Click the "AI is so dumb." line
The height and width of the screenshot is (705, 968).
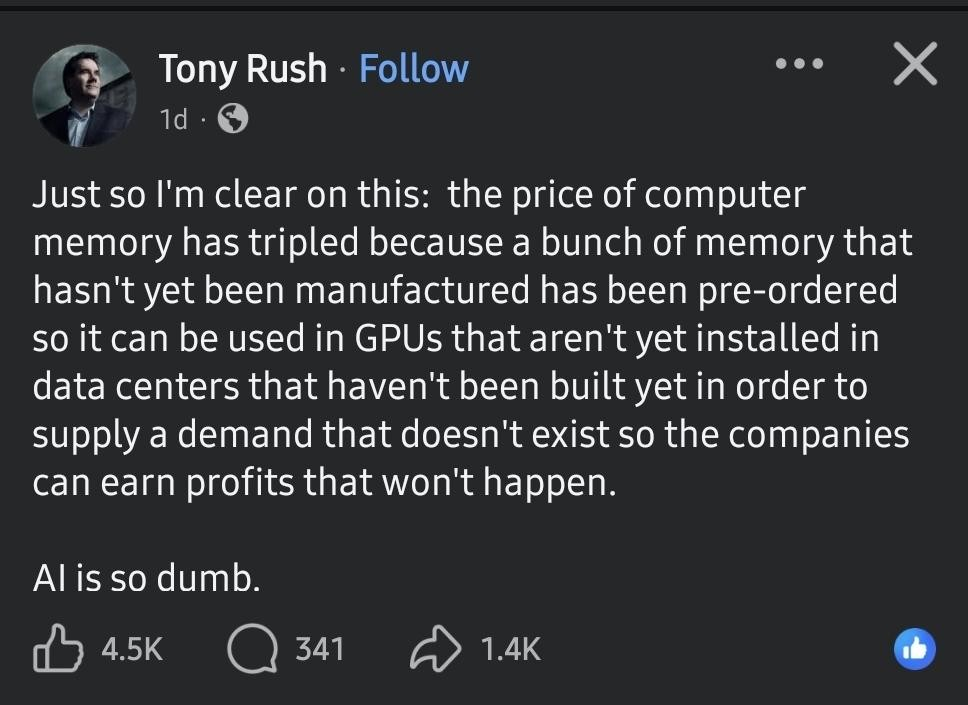pyautogui.click(x=146, y=578)
